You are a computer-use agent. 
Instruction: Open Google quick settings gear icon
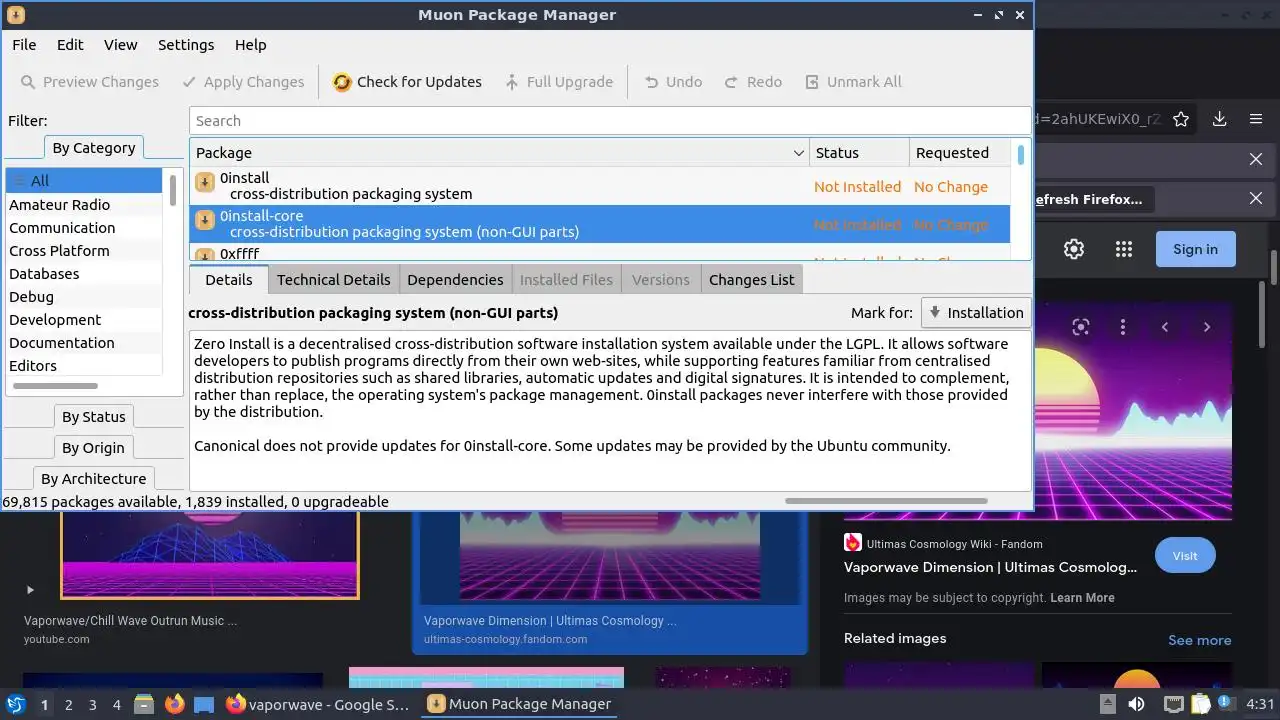[x=1074, y=249]
